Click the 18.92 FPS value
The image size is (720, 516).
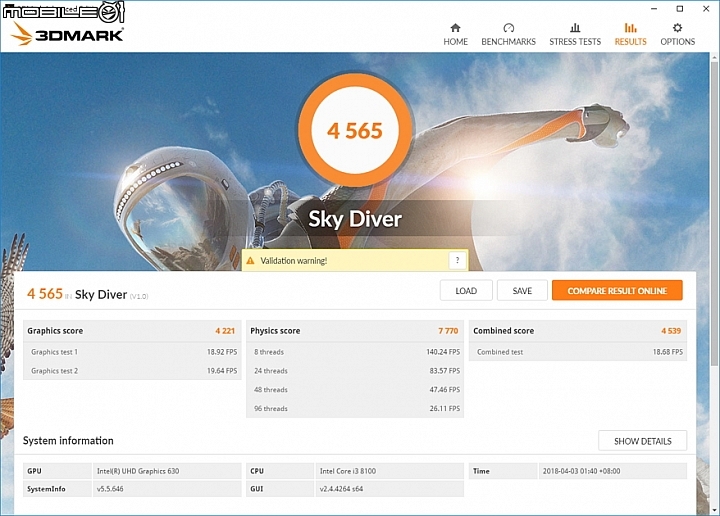(222, 352)
